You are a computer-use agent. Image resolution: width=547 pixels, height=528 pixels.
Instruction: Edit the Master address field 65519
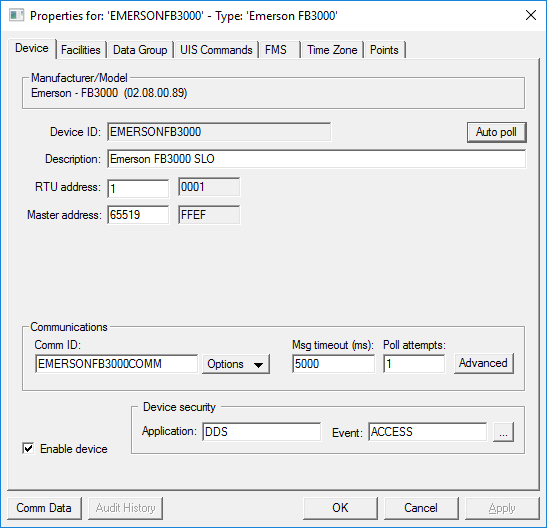(138, 215)
